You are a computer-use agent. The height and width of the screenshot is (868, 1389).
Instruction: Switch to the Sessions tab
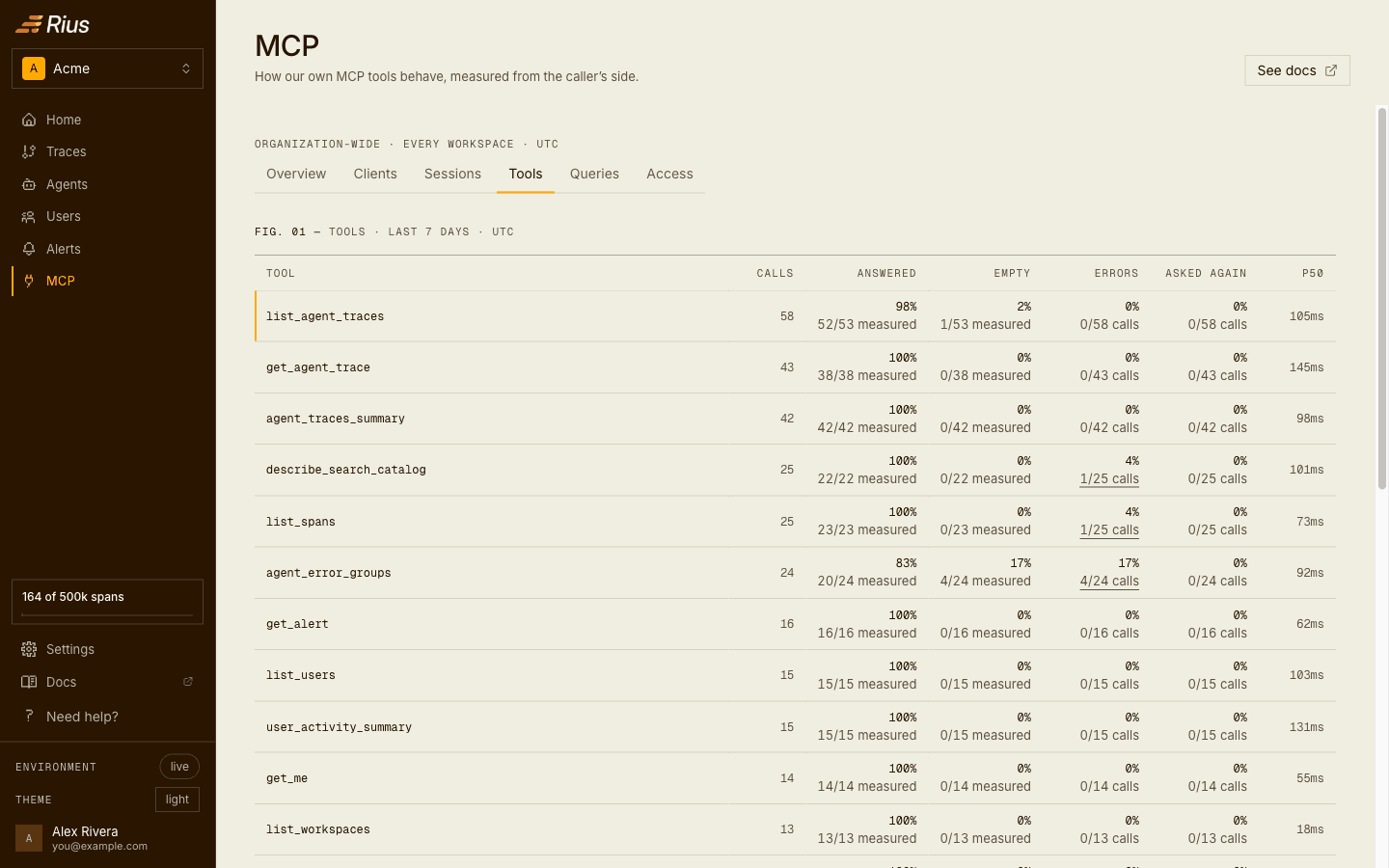pyautogui.click(x=452, y=174)
